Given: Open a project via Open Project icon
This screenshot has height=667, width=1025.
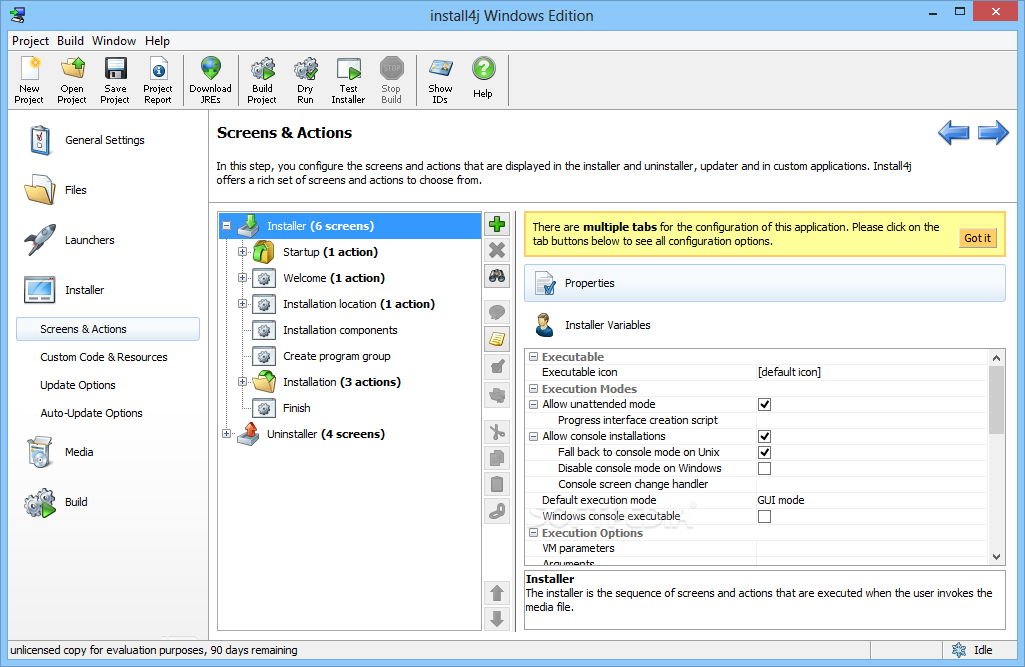Looking at the screenshot, I should point(72,80).
